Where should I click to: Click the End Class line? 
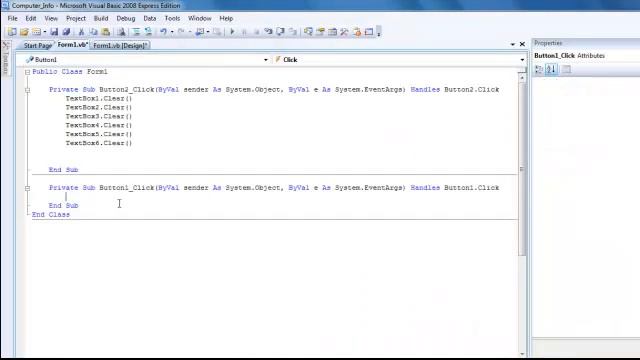(x=51, y=215)
